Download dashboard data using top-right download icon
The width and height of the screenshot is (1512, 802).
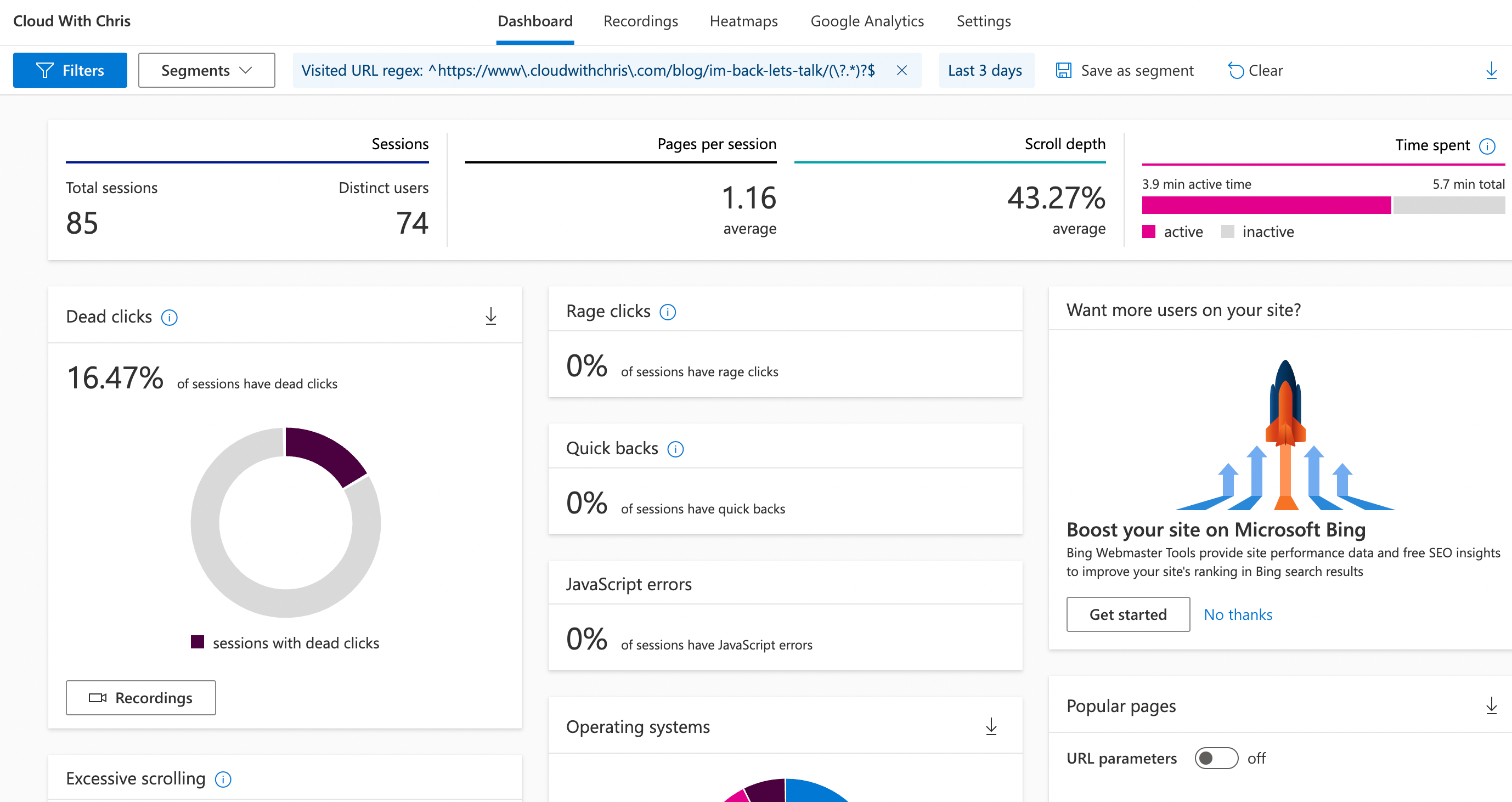point(1492,70)
